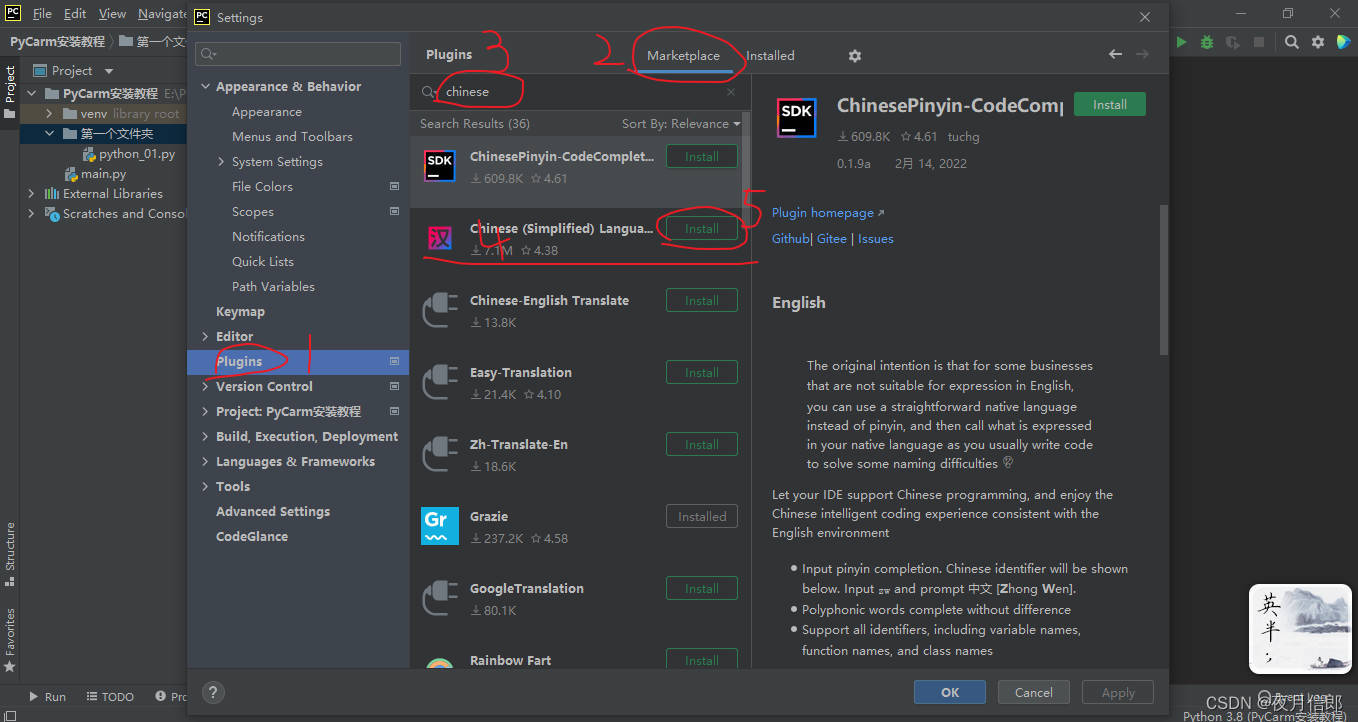Install the Chinese-English Translate plugin

tap(702, 301)
